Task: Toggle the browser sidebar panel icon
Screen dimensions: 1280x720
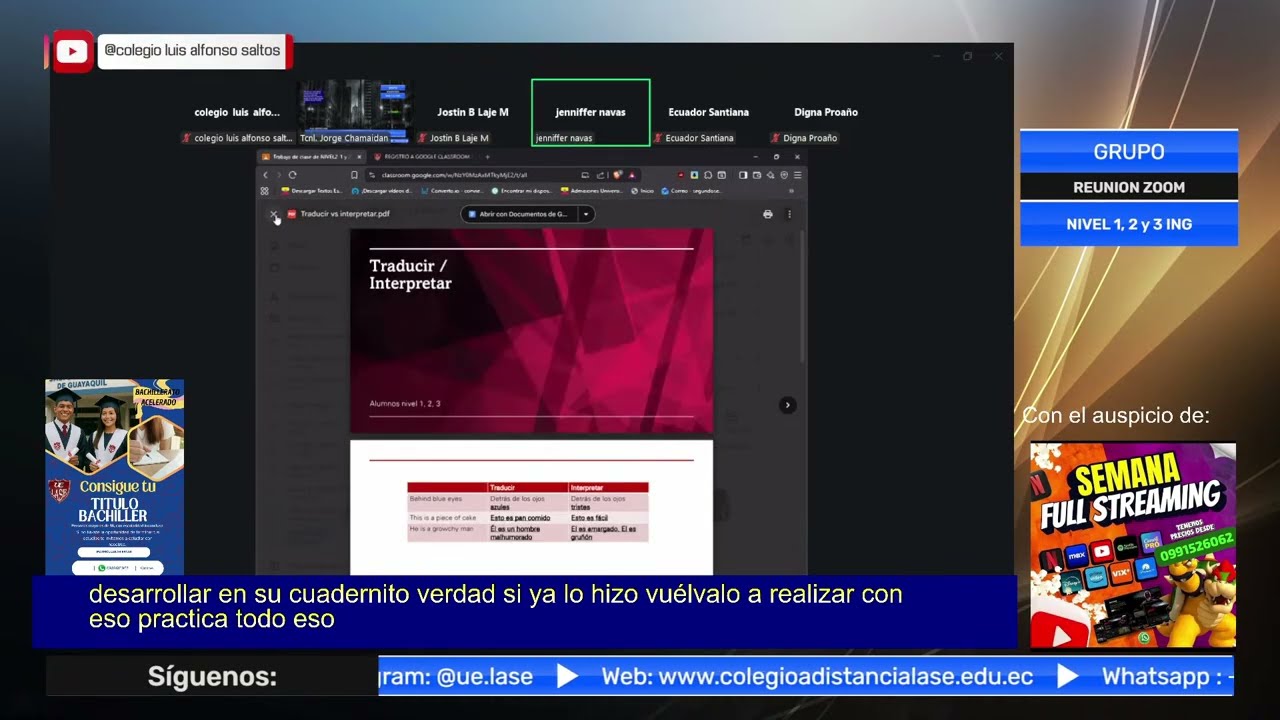Action: (743, 175)
